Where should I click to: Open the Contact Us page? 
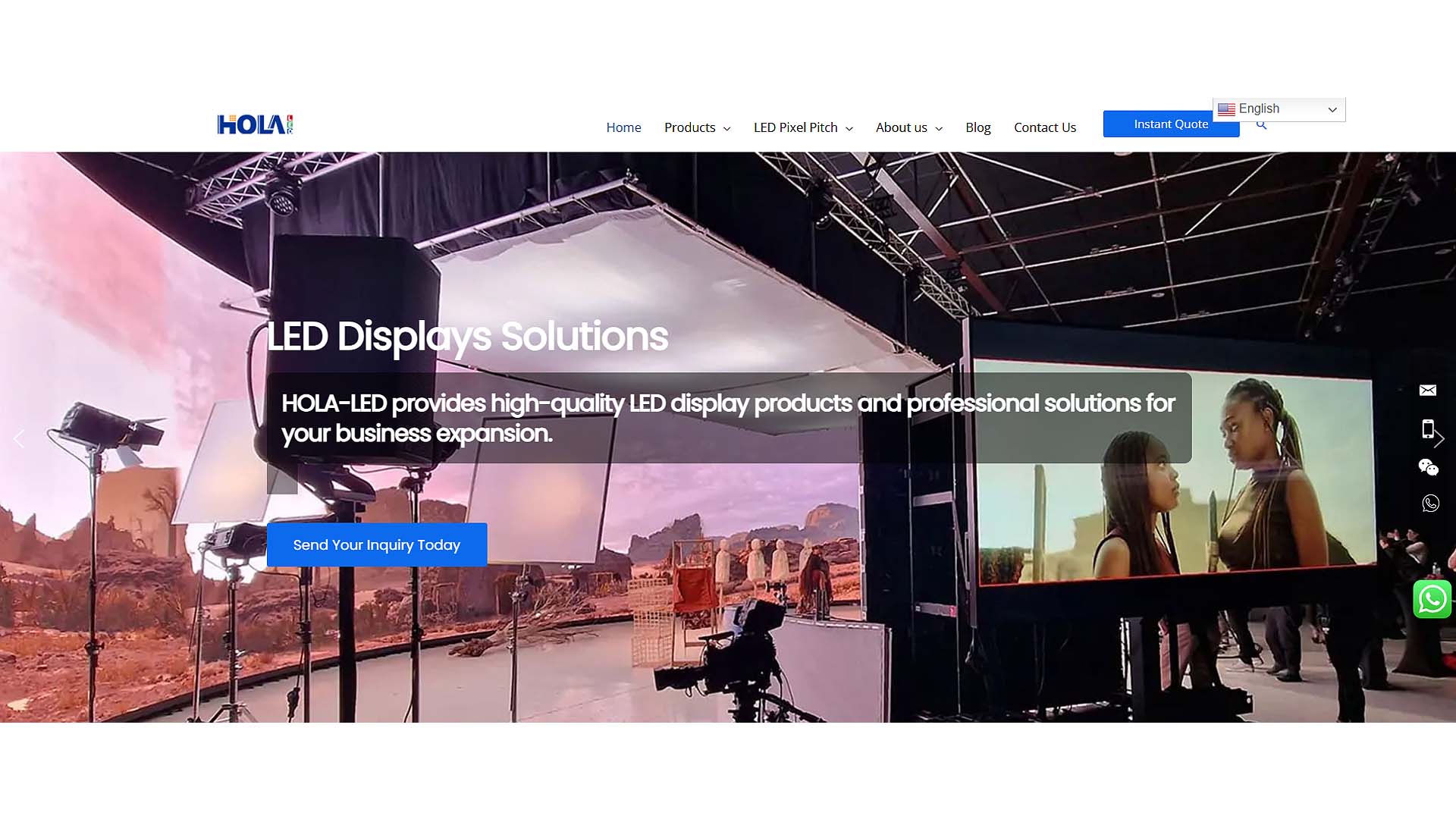[x=1044, y=127]
